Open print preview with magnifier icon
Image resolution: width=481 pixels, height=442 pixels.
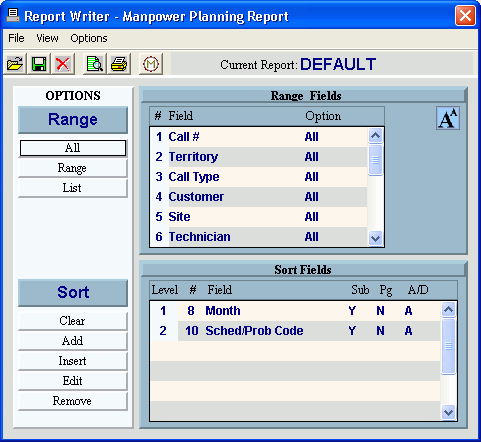click(95, 63)
